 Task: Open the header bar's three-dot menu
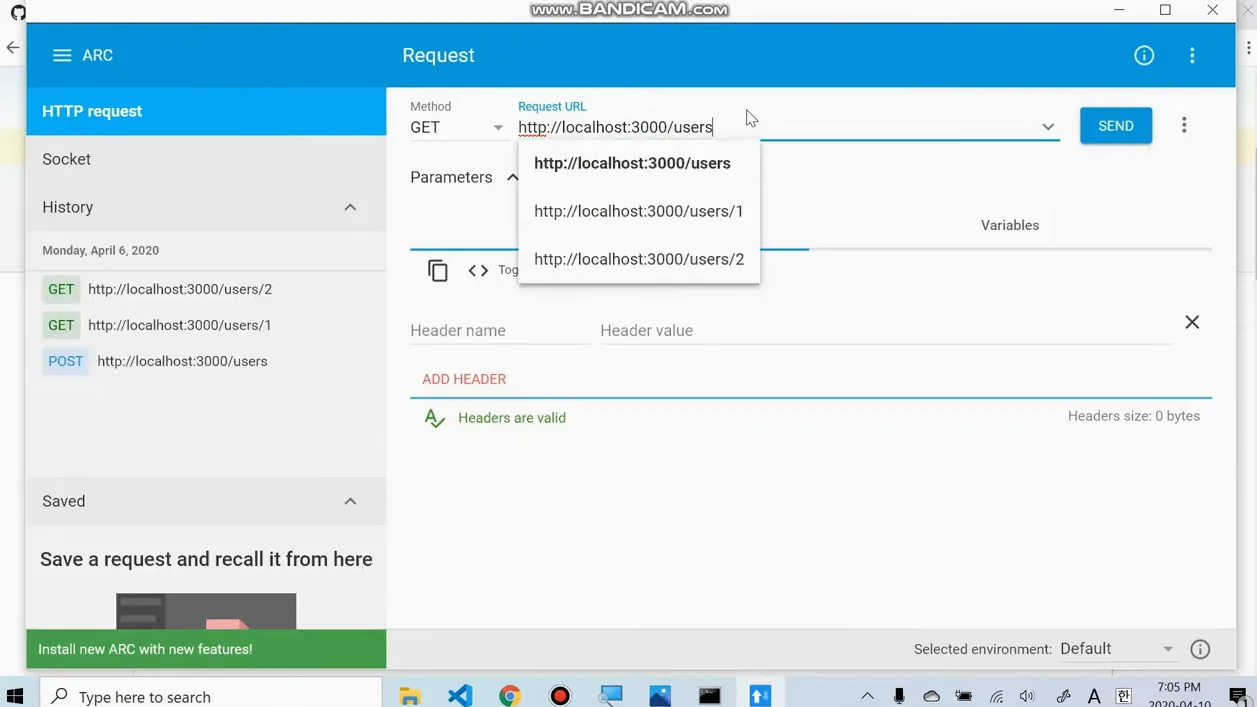(1192, 56)
